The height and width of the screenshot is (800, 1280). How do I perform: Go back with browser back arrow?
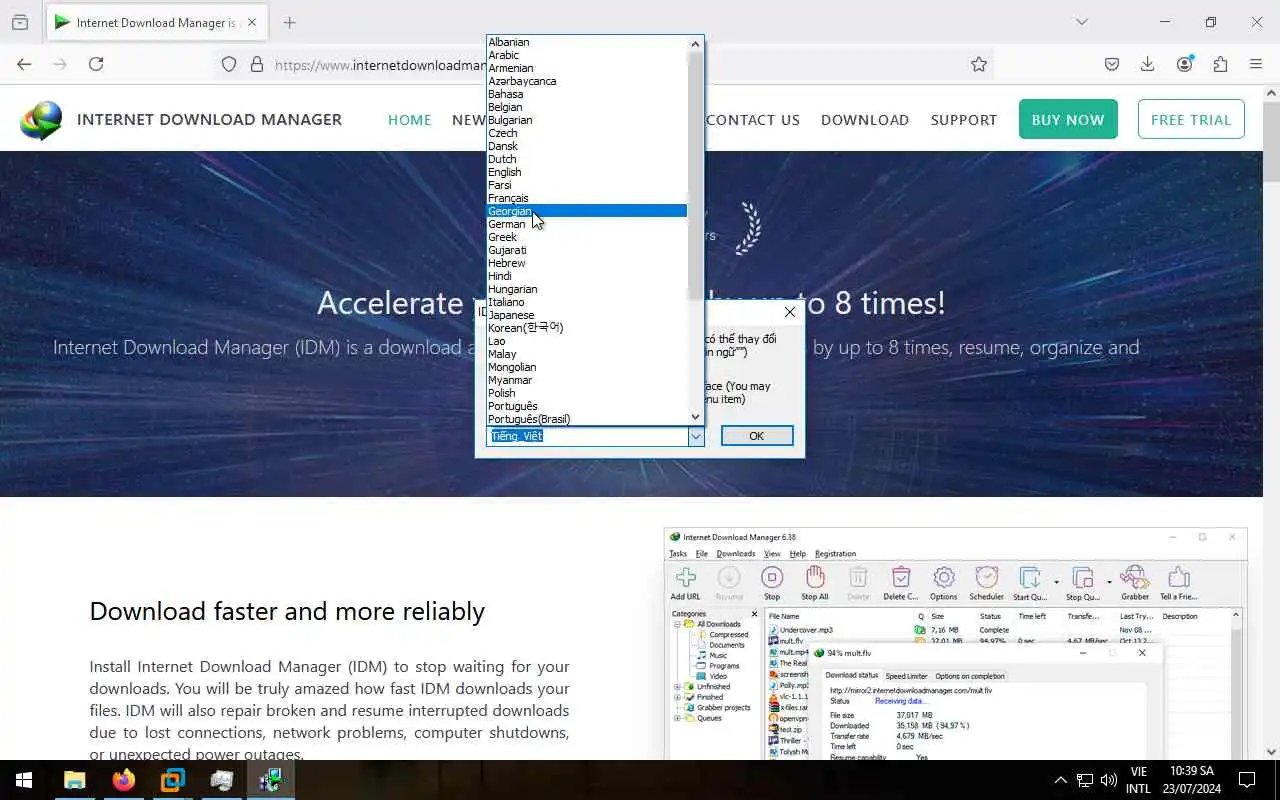tap(24, 64)
